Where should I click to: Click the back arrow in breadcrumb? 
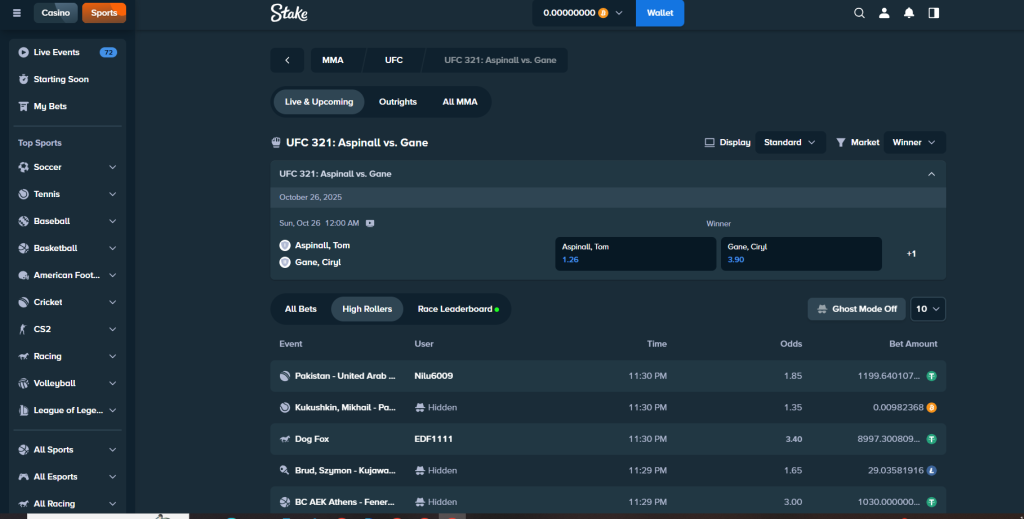pyautogui.click(x=287, y=60)
